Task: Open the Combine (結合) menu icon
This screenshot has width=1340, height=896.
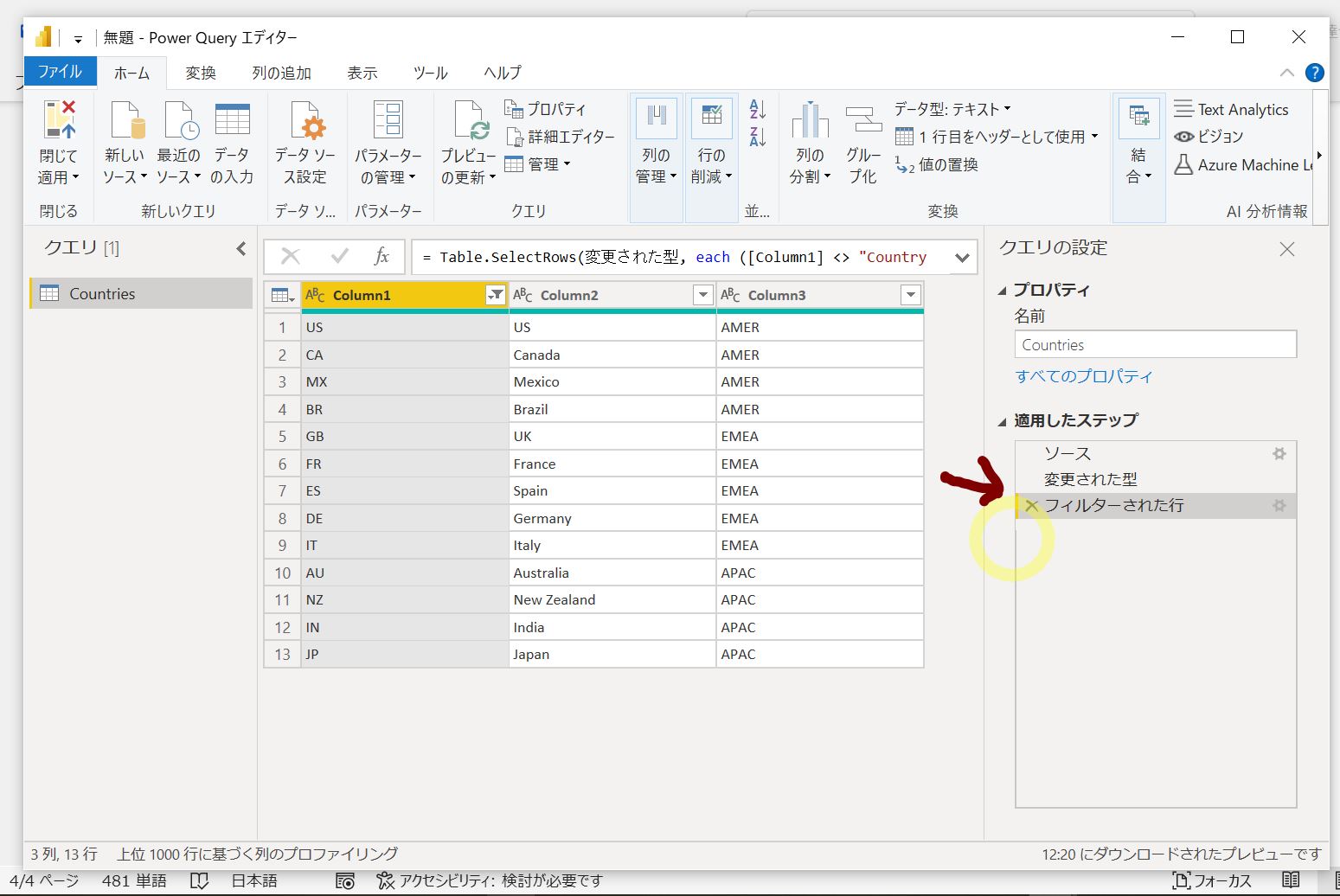Action: (1138, 119)
